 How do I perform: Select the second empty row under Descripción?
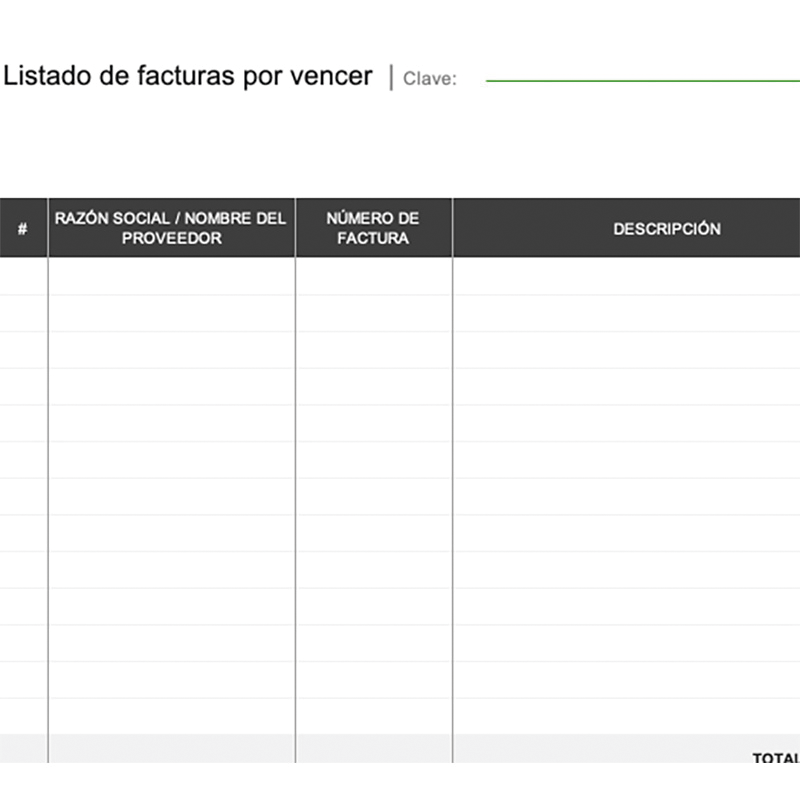(626, 313)
